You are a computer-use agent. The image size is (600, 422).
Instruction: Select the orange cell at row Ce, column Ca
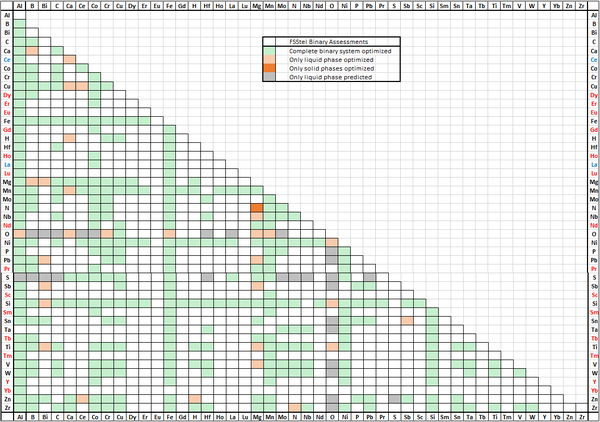pyautogui.click(x=69, y=59)
